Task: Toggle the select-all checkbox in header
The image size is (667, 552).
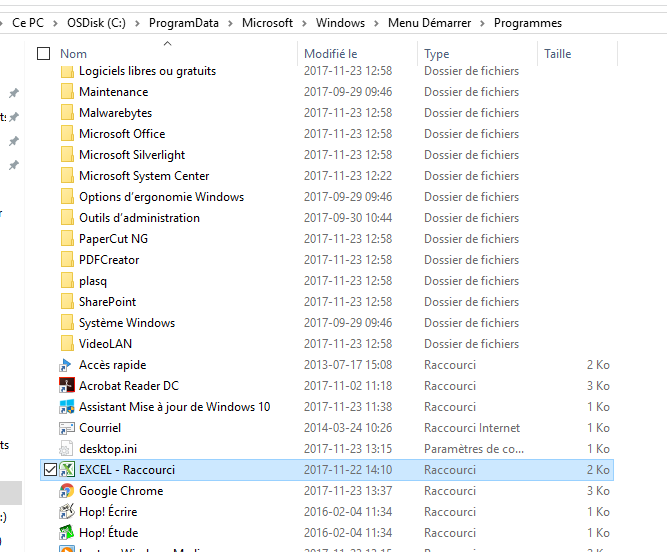Action: pyautogui.click(x=43, y=54)
